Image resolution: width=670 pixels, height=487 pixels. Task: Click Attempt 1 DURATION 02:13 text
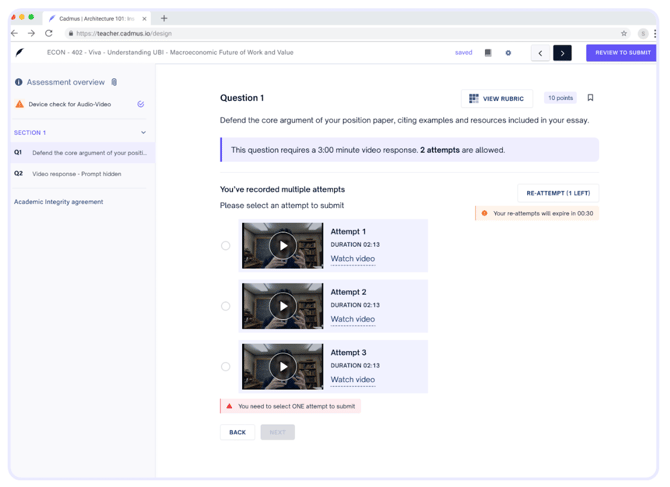click(x=355, y=245)
